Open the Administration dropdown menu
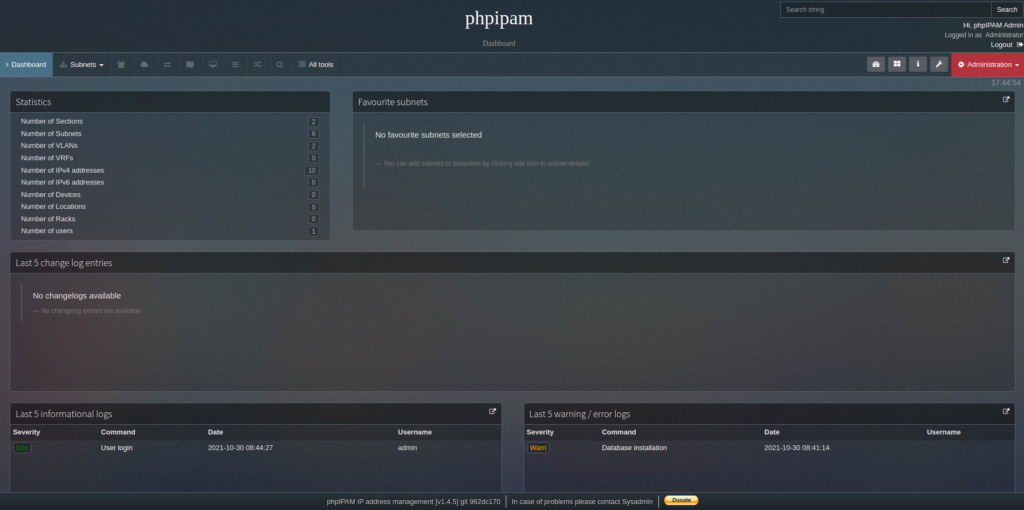 coord(987,65)
